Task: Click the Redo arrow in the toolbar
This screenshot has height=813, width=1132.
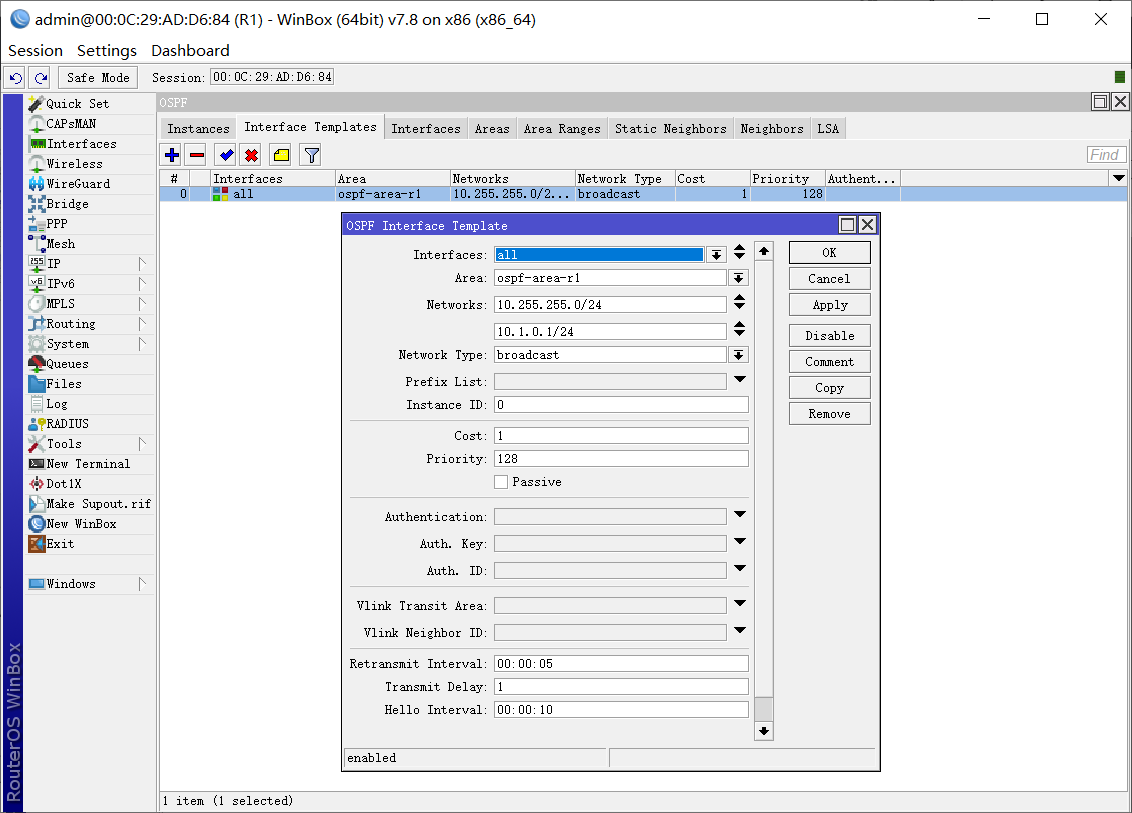Action: (x=40, y=77)
